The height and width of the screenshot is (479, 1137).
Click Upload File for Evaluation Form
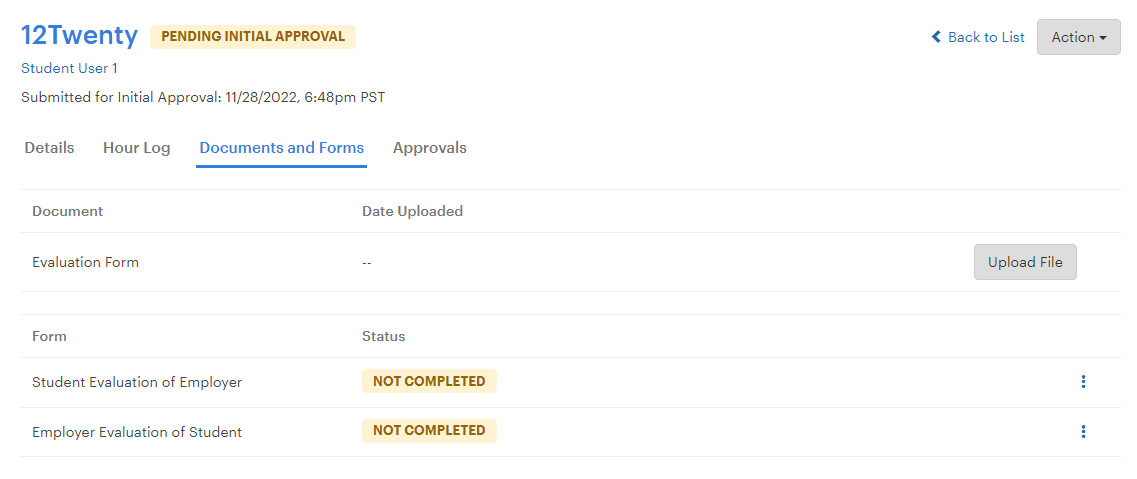coord(1025,262)
